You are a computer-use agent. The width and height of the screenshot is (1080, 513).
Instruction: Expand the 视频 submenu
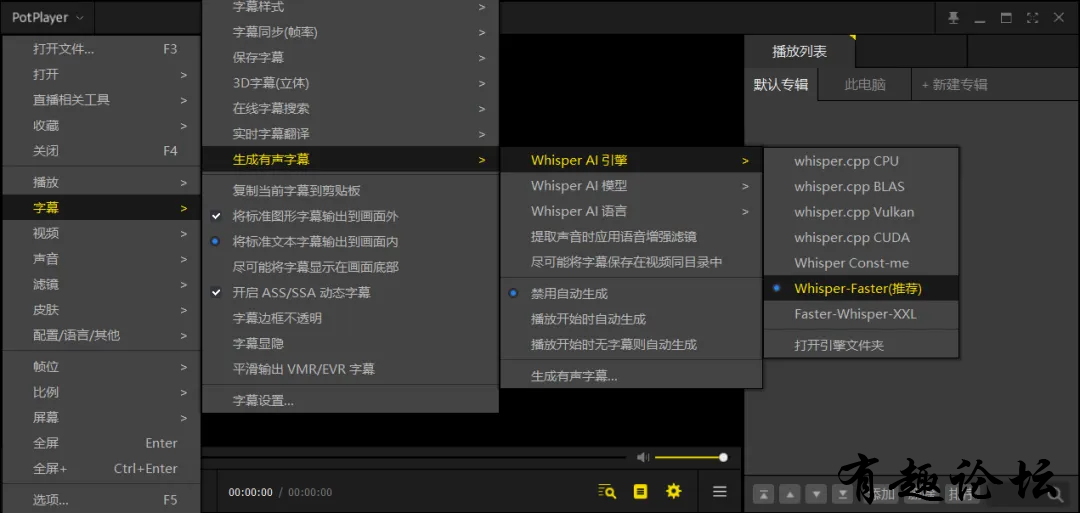coord(102,233)
